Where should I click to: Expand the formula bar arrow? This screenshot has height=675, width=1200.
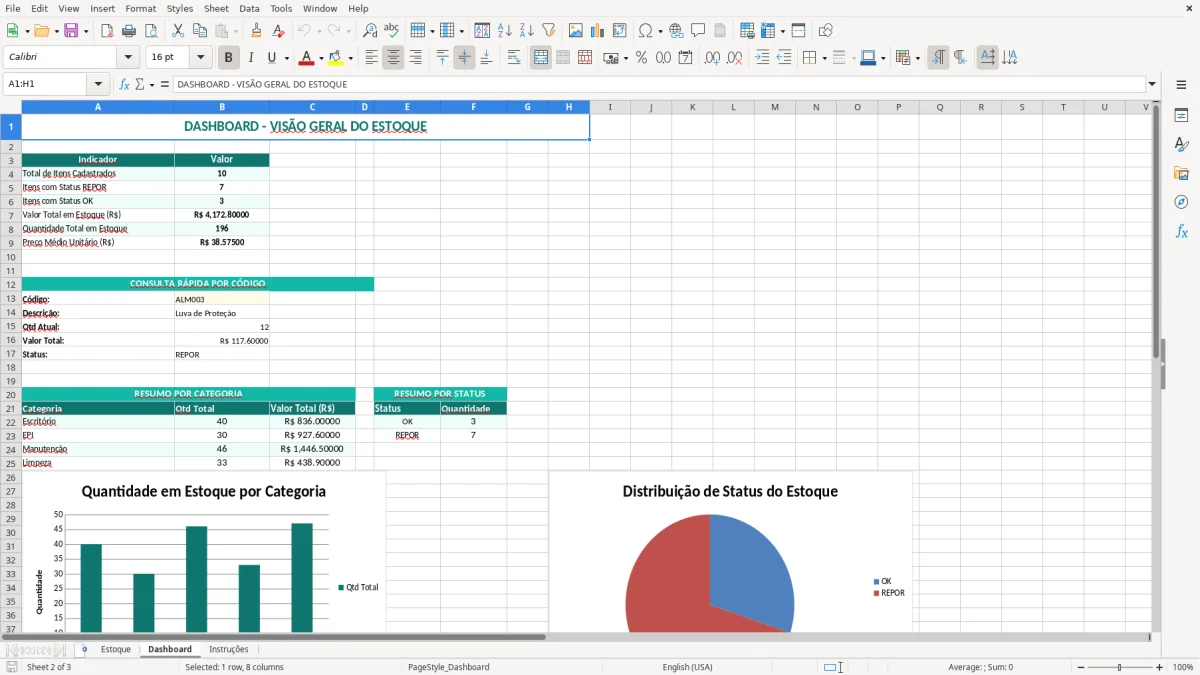(1152, 84)
